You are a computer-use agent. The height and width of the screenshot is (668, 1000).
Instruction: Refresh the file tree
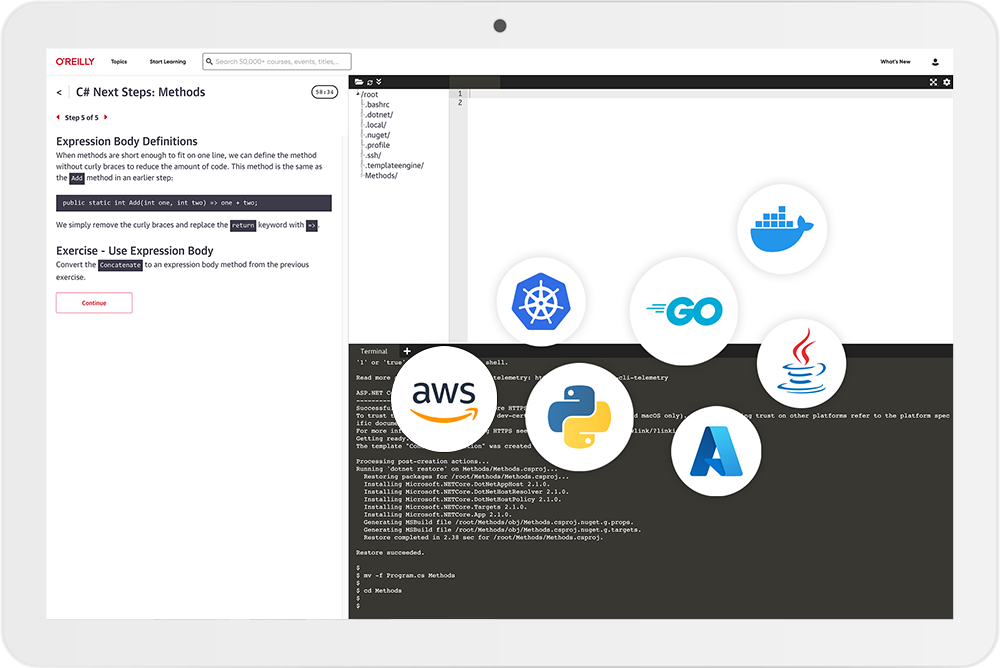point(369,82)
